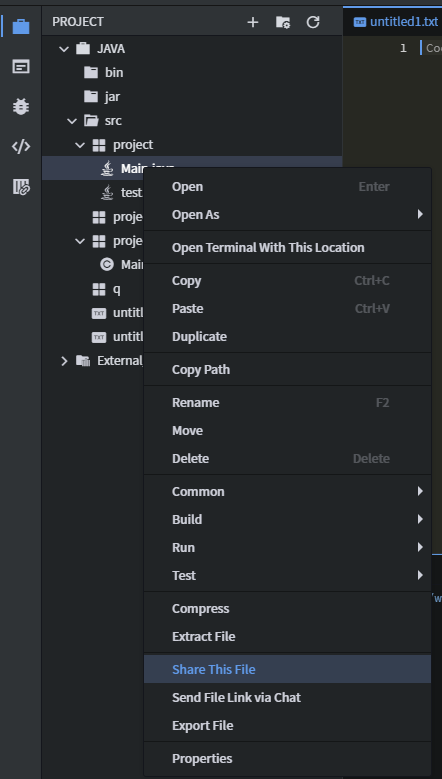Expand the Open As submenu
This screenshot has height=779, width=442.
pyautogui.click(x=287, y=215)
